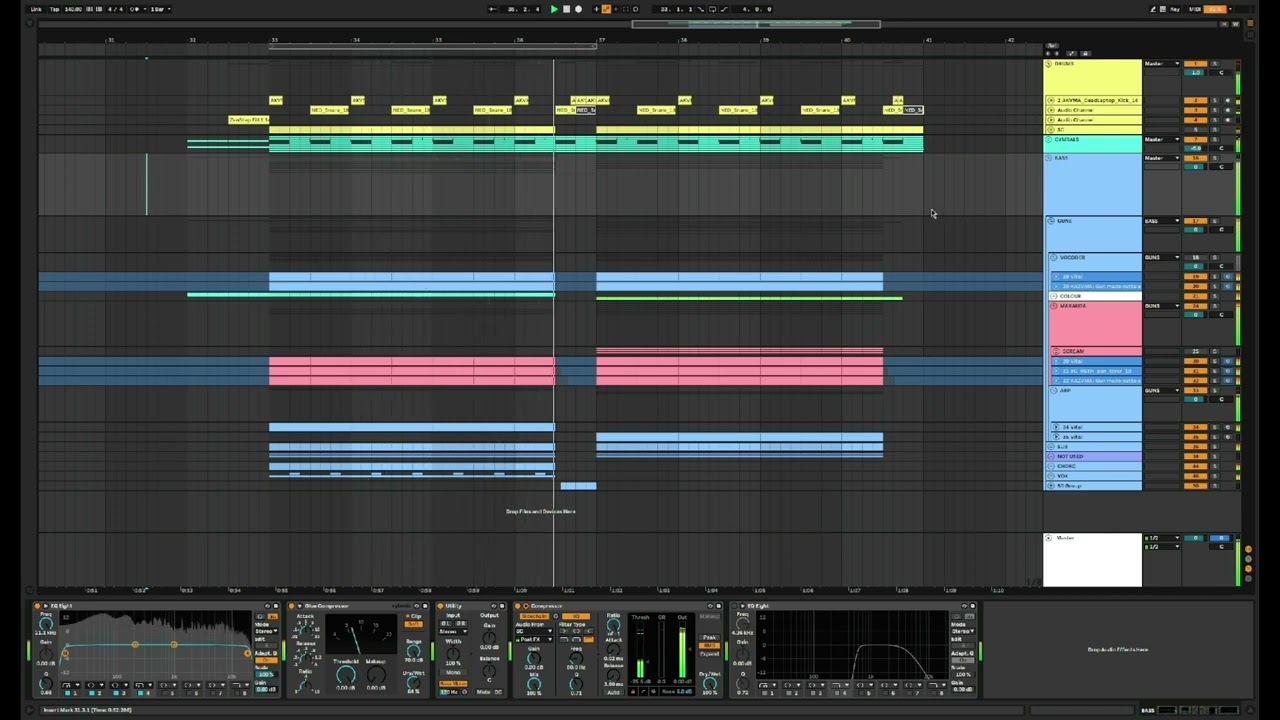Enable the Mono button in Utility

point(453,672)
